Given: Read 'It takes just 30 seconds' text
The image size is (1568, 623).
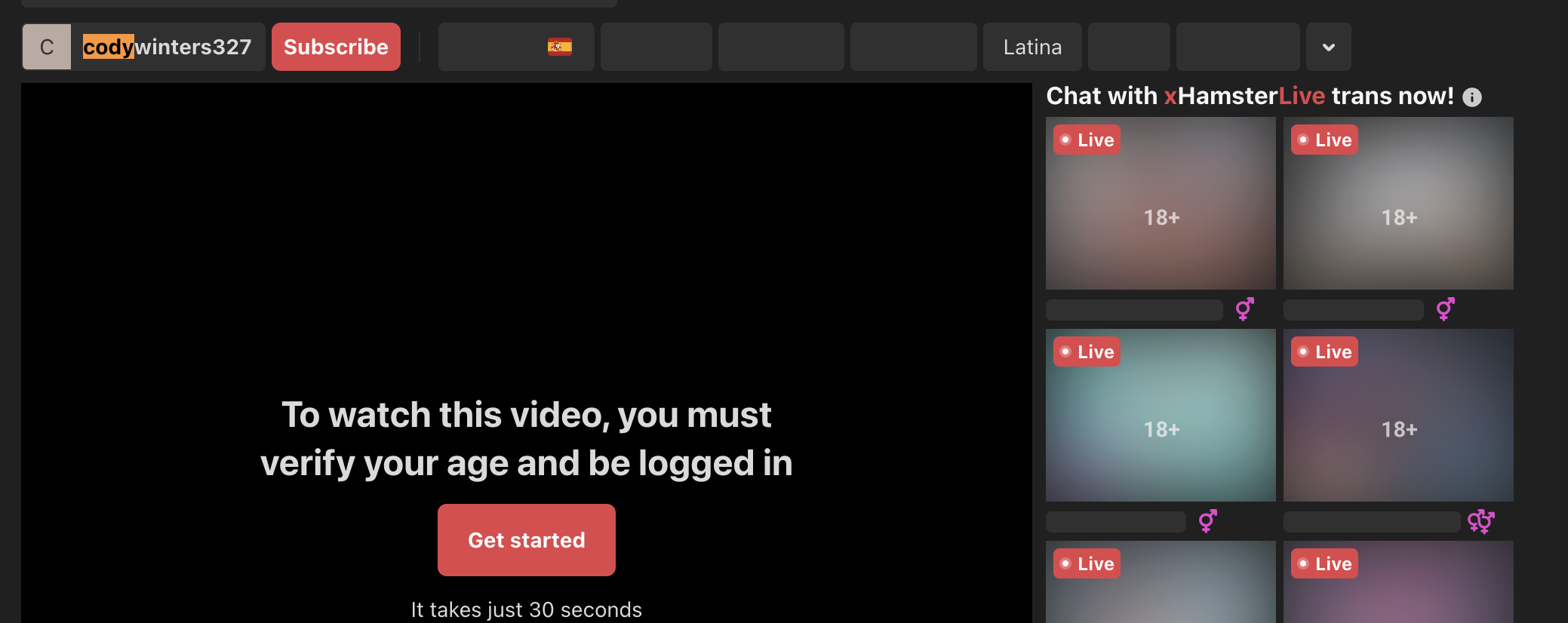Looking at the screenshot, I should tap(527, 609).
